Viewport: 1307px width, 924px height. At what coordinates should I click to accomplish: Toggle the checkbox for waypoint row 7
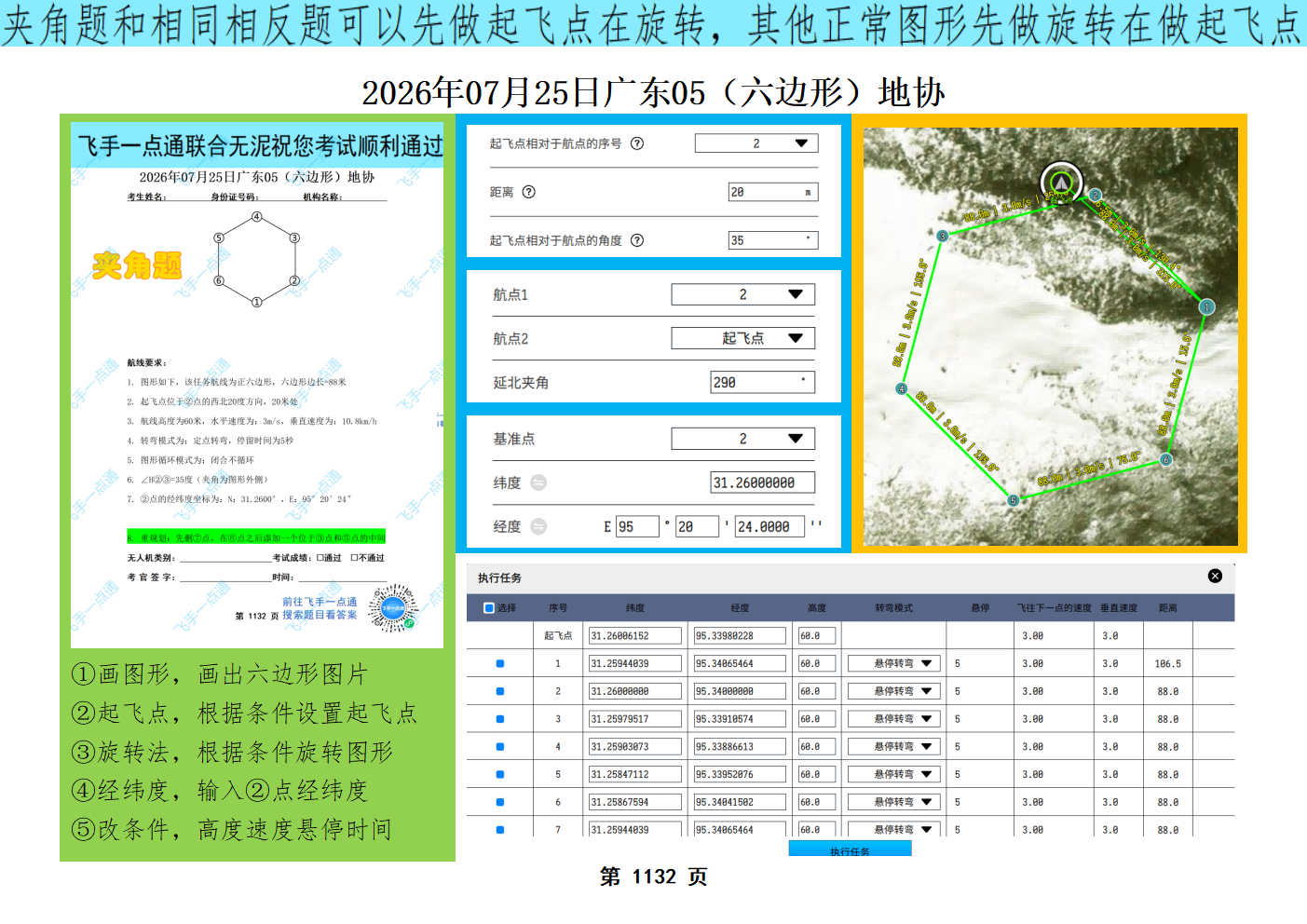500,830
